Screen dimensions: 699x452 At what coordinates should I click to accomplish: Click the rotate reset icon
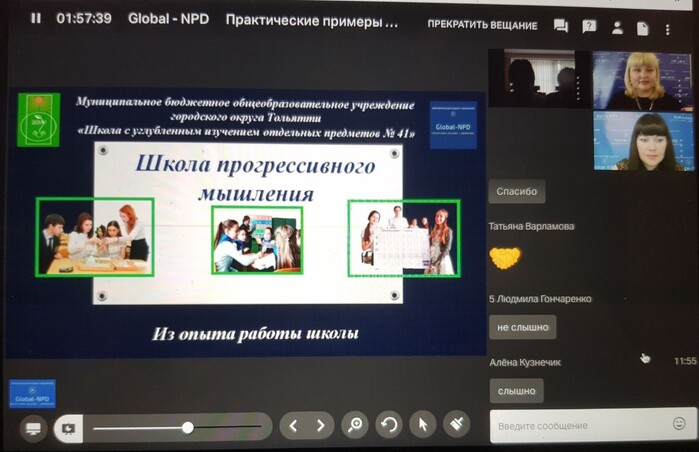tap(389, 424)
